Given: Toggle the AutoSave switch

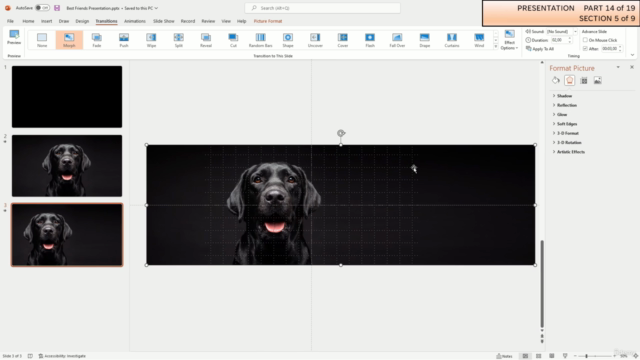Looking at the screenshot, I should tap(42, 8).
